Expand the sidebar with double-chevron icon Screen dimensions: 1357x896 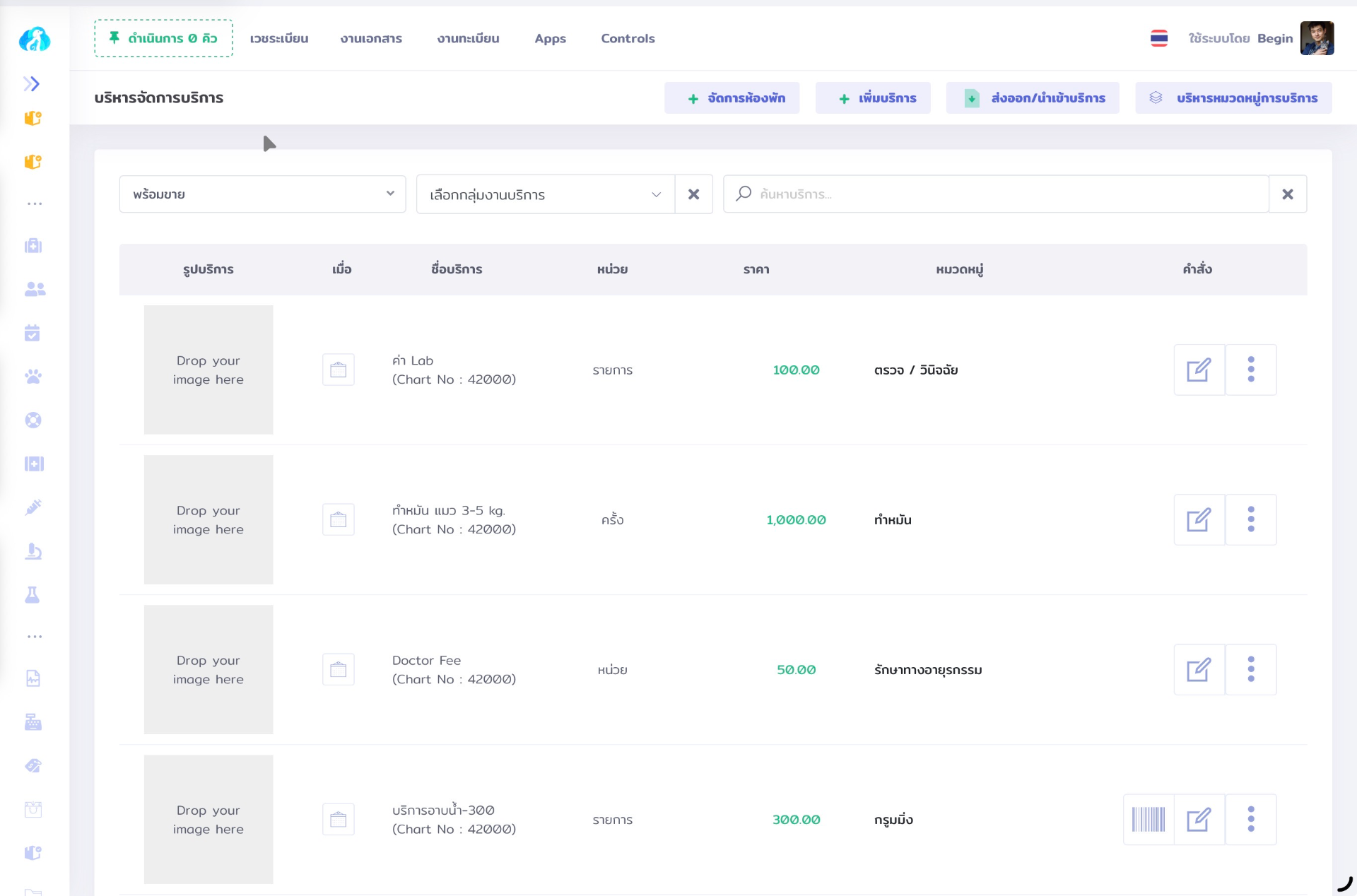pyautogui.click(x=31, y=84)
